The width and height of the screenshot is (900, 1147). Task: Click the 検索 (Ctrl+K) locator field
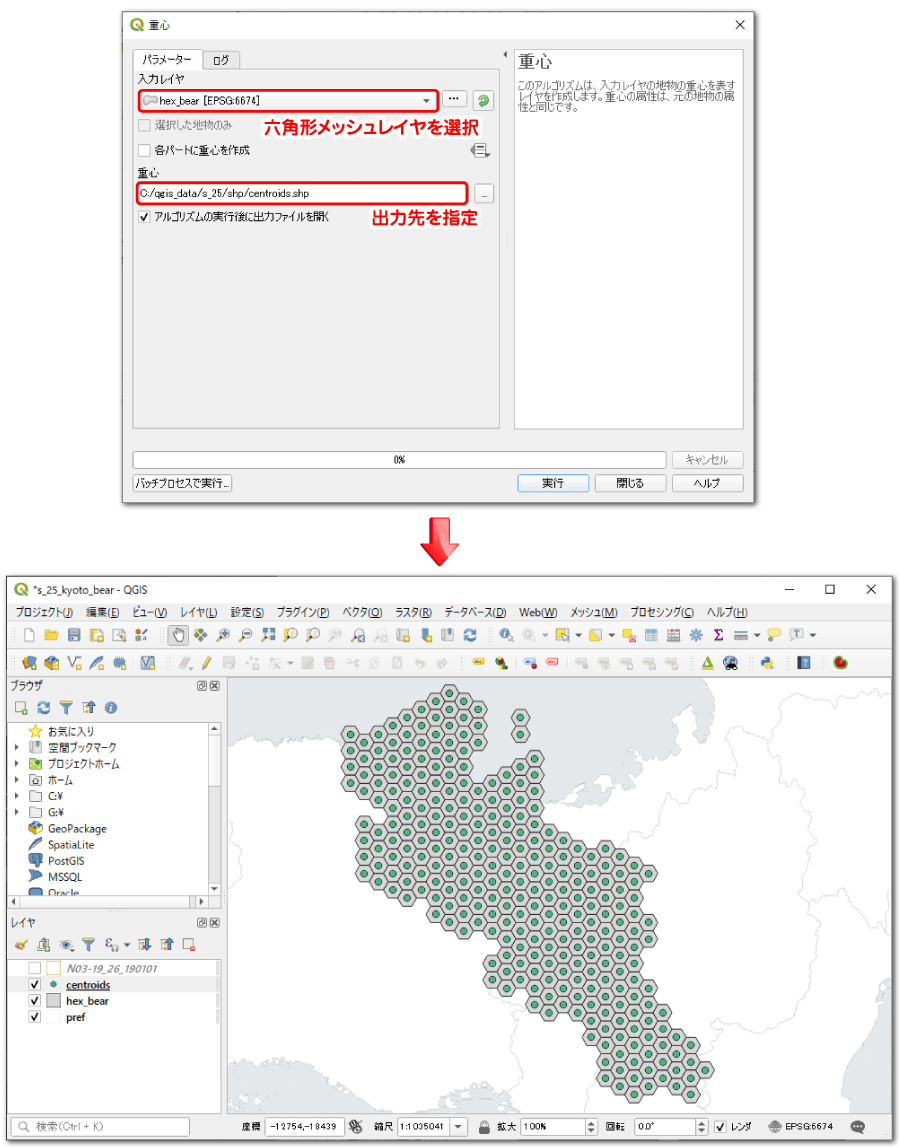click(x=100, y=1127)
